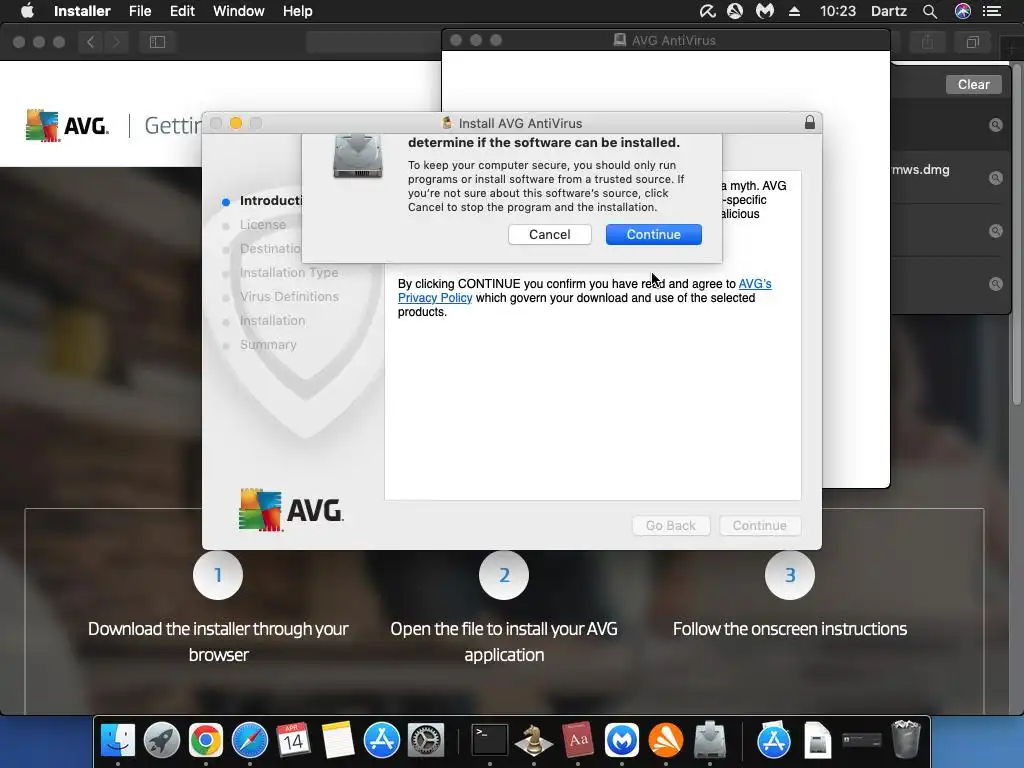This screenshot has height=768, width=1024.
Task: Click the Safari window vertical scrollbar
Action: click(1017, 235)
